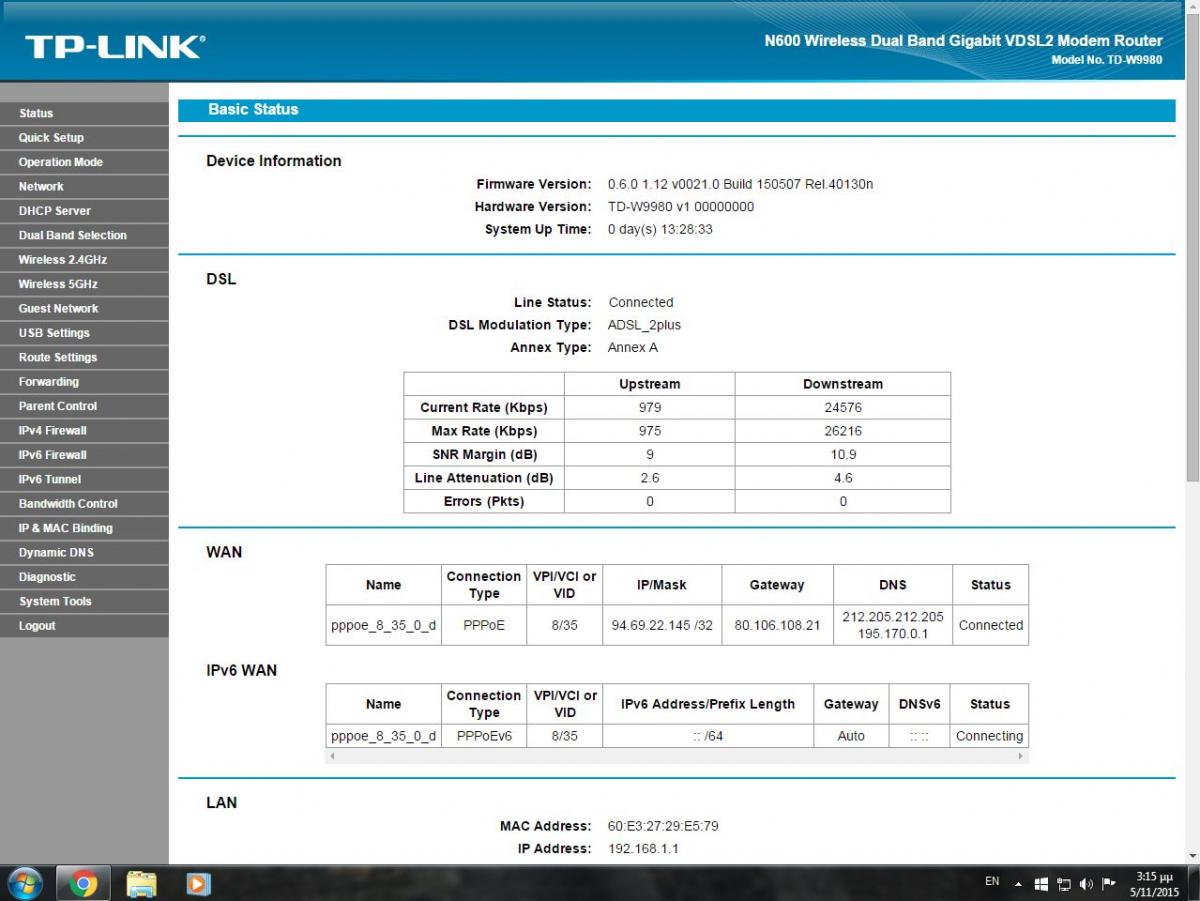The image size is (1200, 901).
Task: Open the network connection tray icon
Action: [1064, 884]
